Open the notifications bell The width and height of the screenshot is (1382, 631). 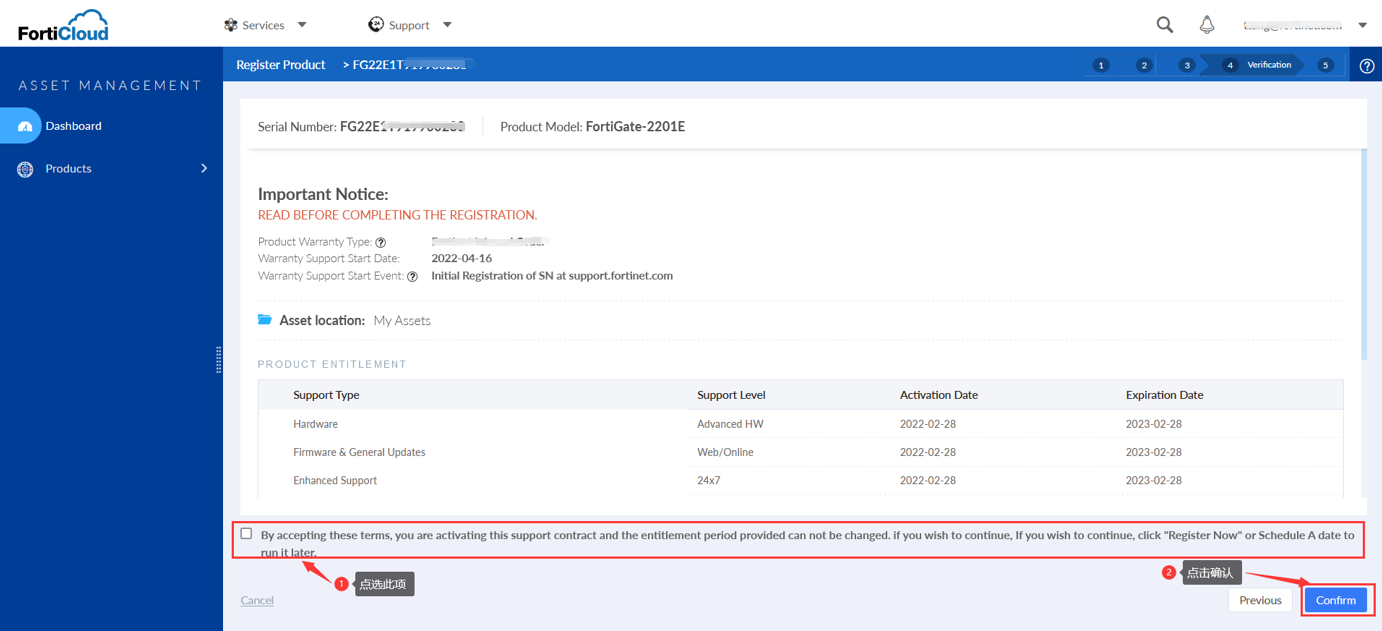(1207, 25)
